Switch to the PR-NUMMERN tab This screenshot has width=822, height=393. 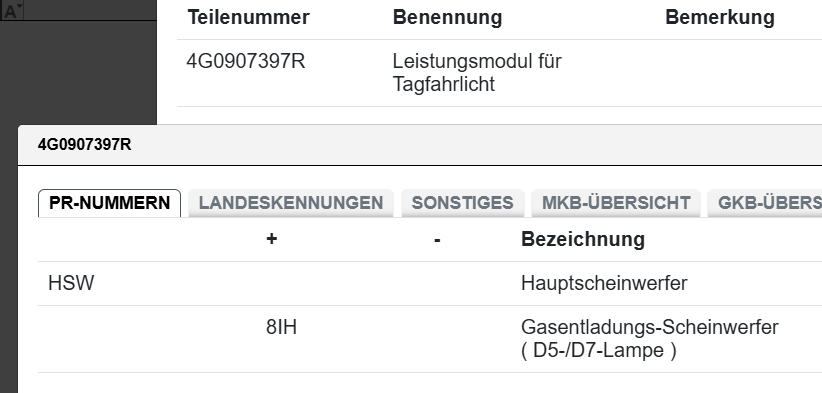point(110,203)
